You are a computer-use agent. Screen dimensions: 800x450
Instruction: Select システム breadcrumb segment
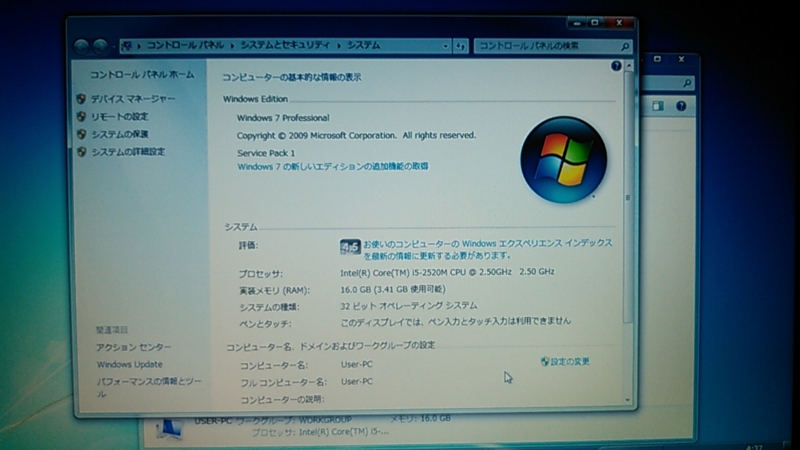click(364, 45)
